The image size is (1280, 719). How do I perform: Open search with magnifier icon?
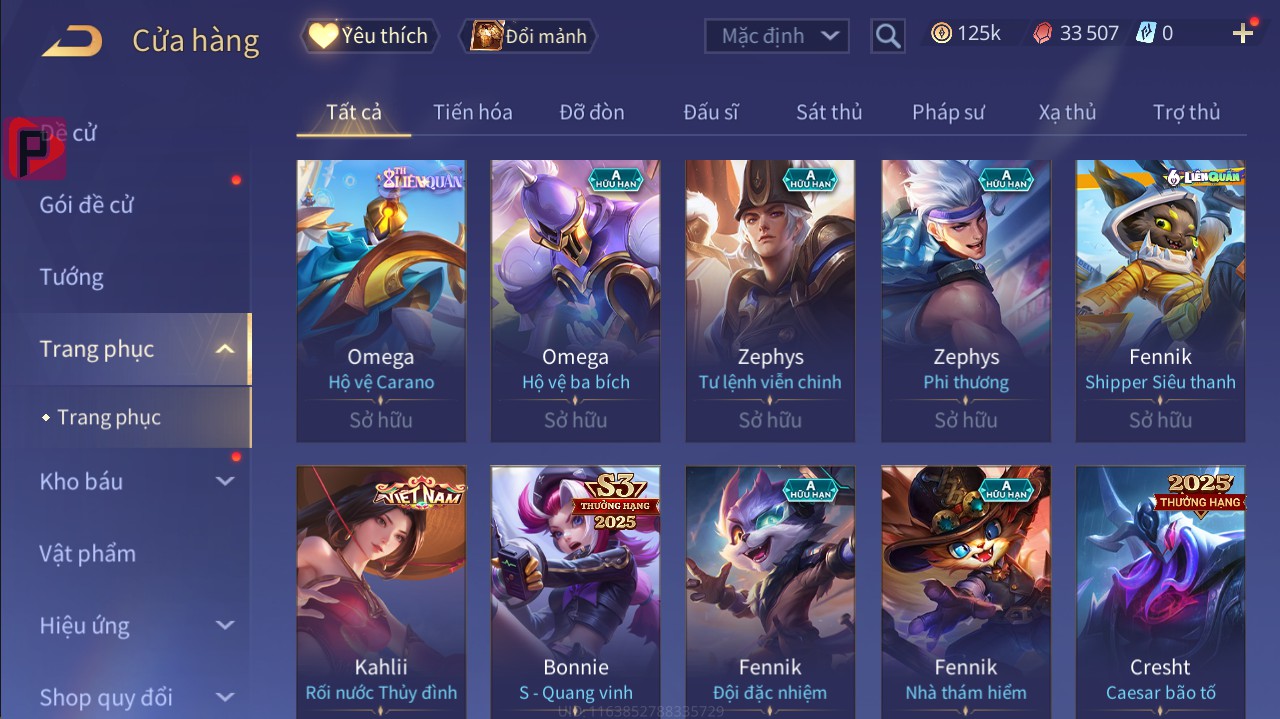click(888, 36)
